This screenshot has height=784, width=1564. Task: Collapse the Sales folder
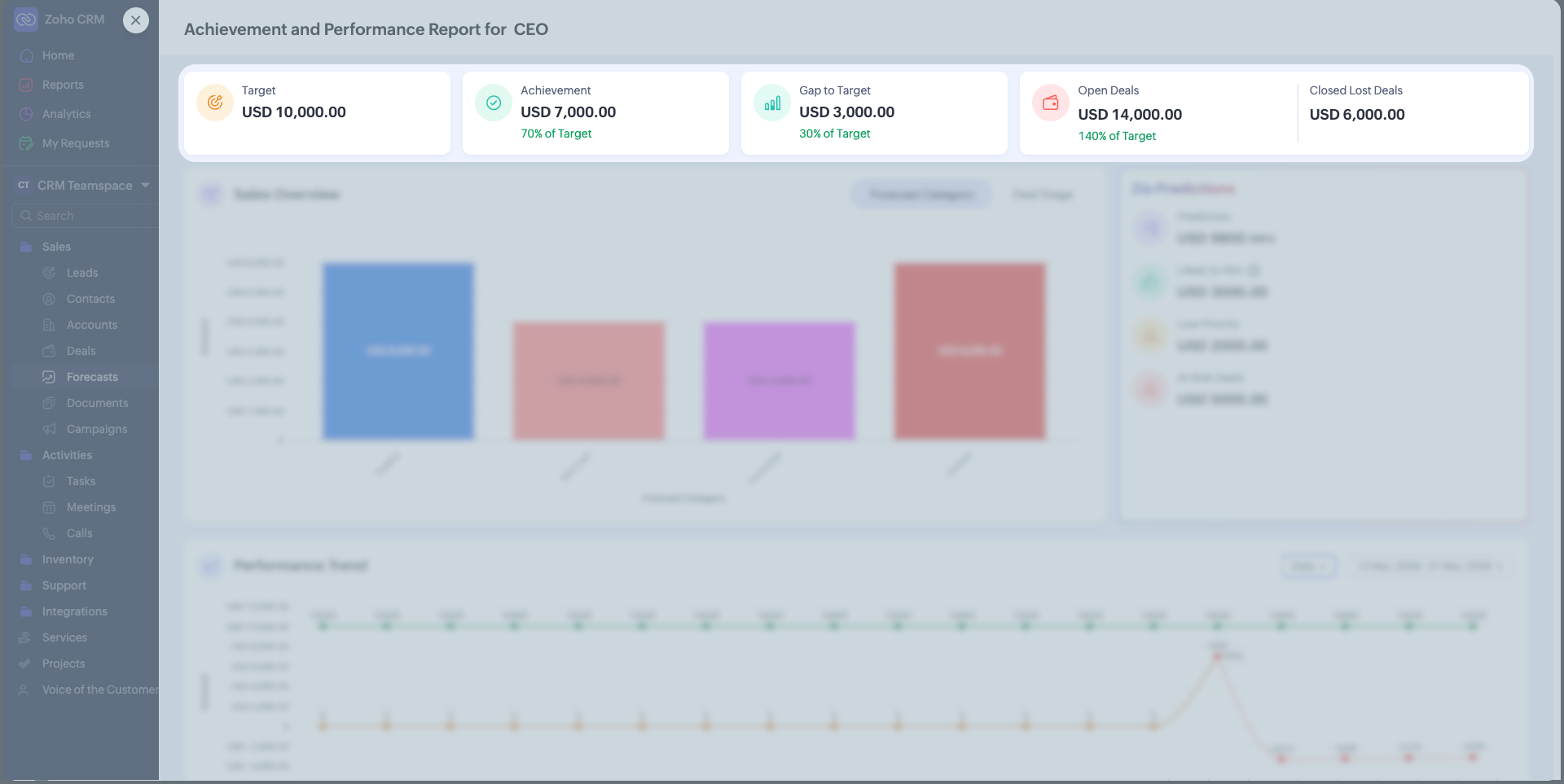[x=56, y=247]
